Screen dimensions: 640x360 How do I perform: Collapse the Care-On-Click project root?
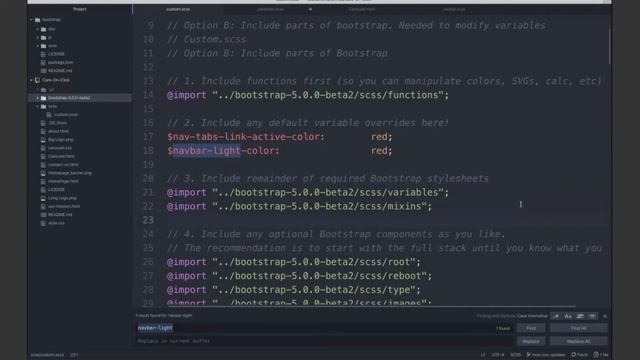coord(31,80)
